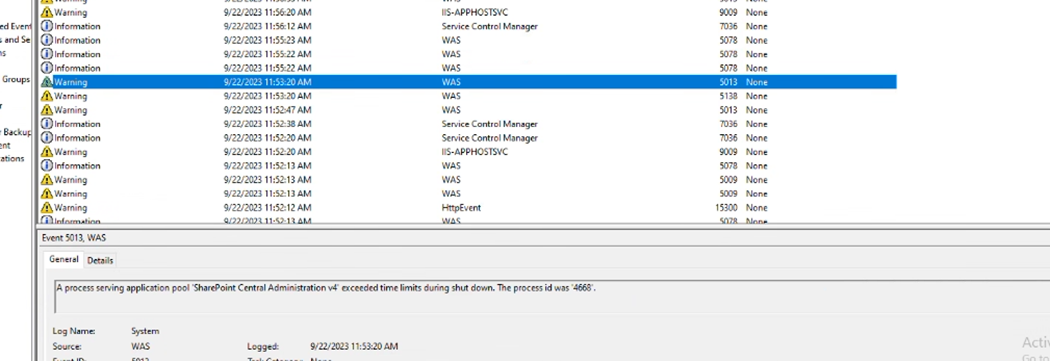Open the Details tab
The image size is (1050, 361).
click(x=100, y=261)
